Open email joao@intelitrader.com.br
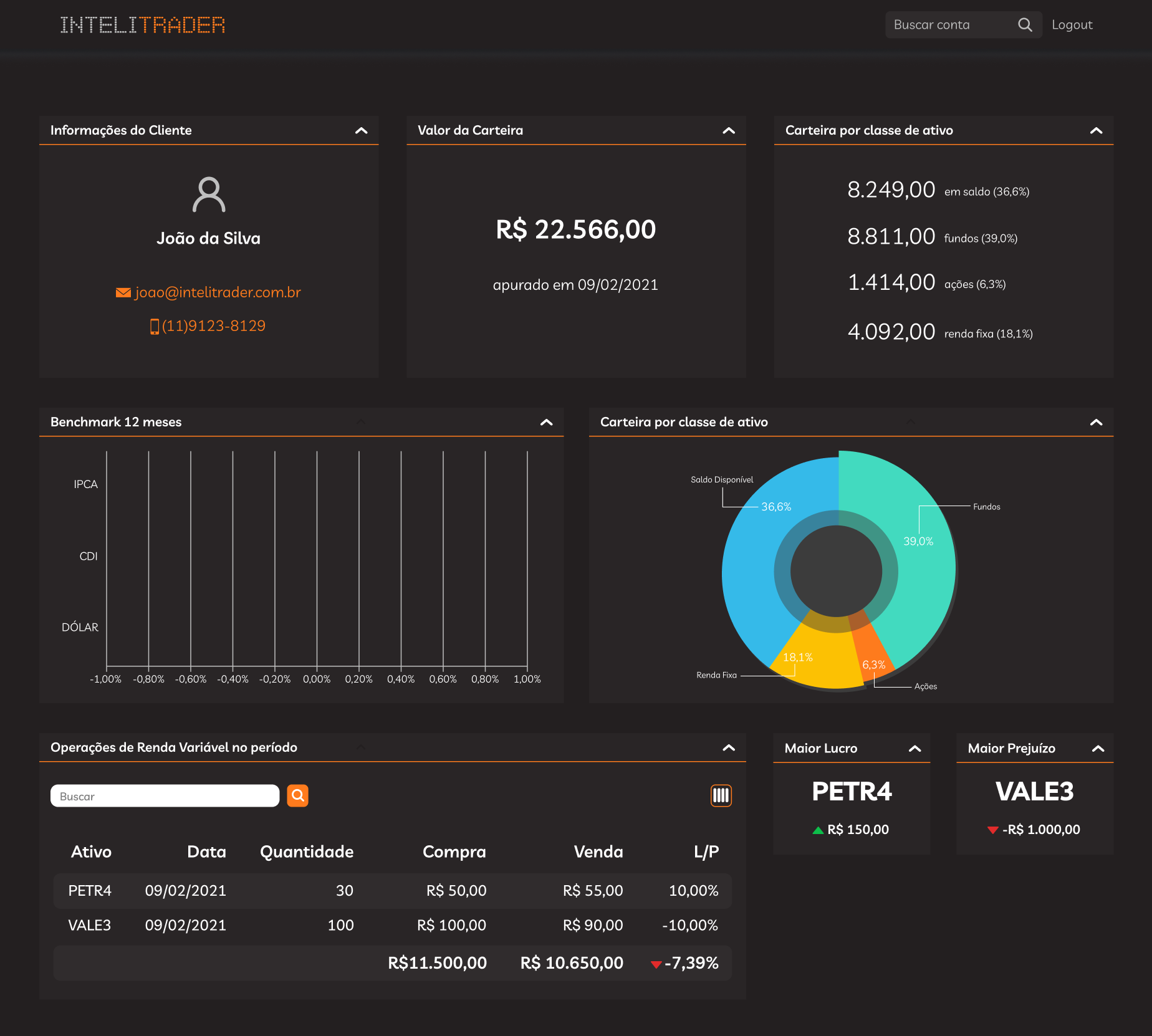 coord(218,292)
